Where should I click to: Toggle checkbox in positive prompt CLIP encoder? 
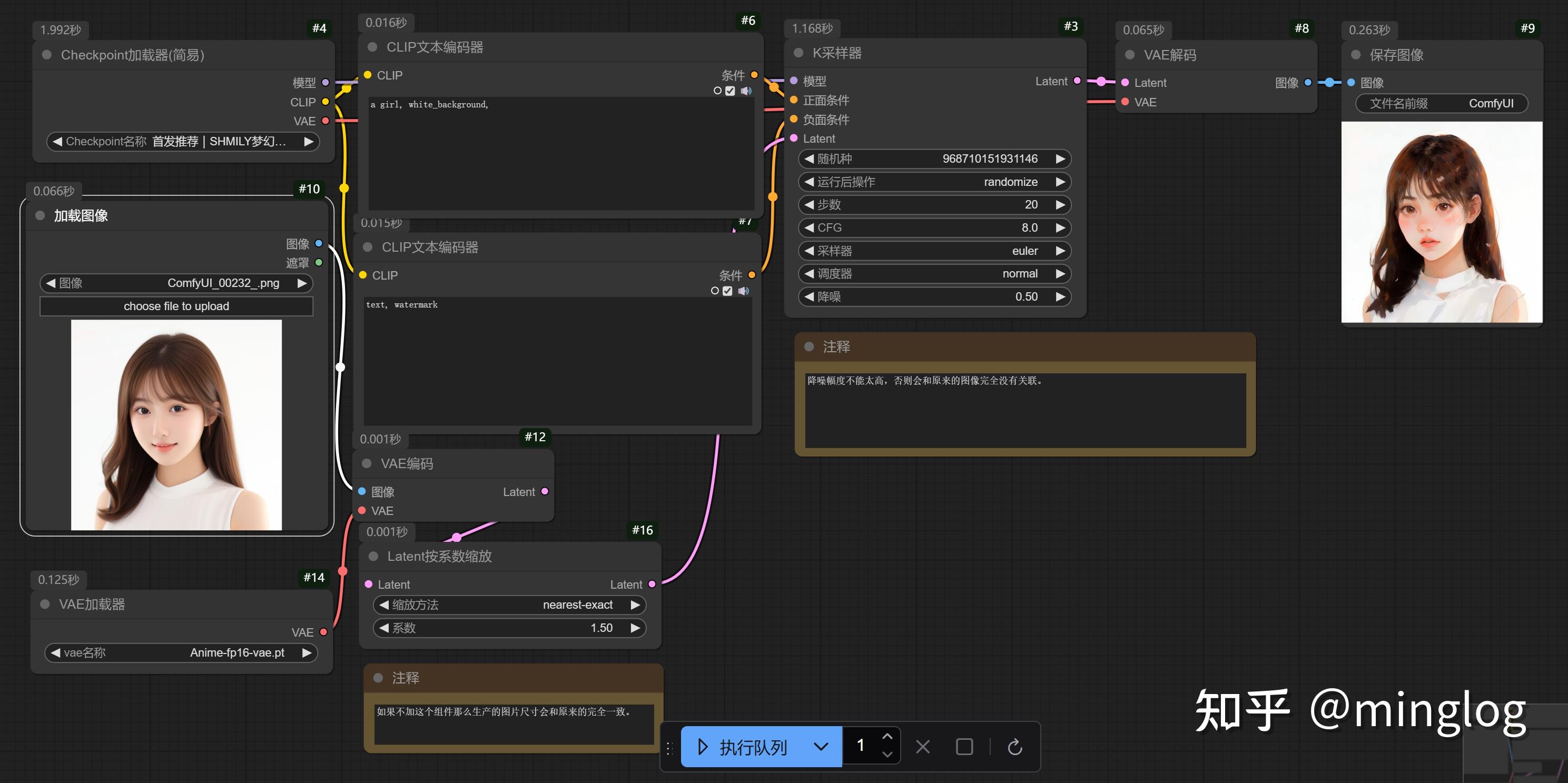click(x=730, y=91)
